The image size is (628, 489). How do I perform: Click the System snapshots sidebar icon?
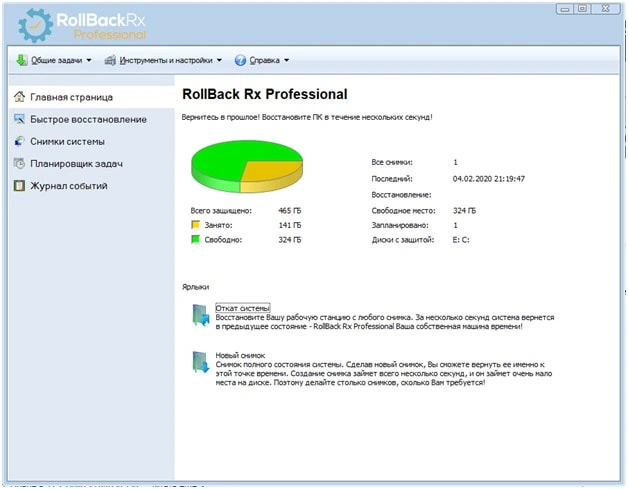(19, 141)
